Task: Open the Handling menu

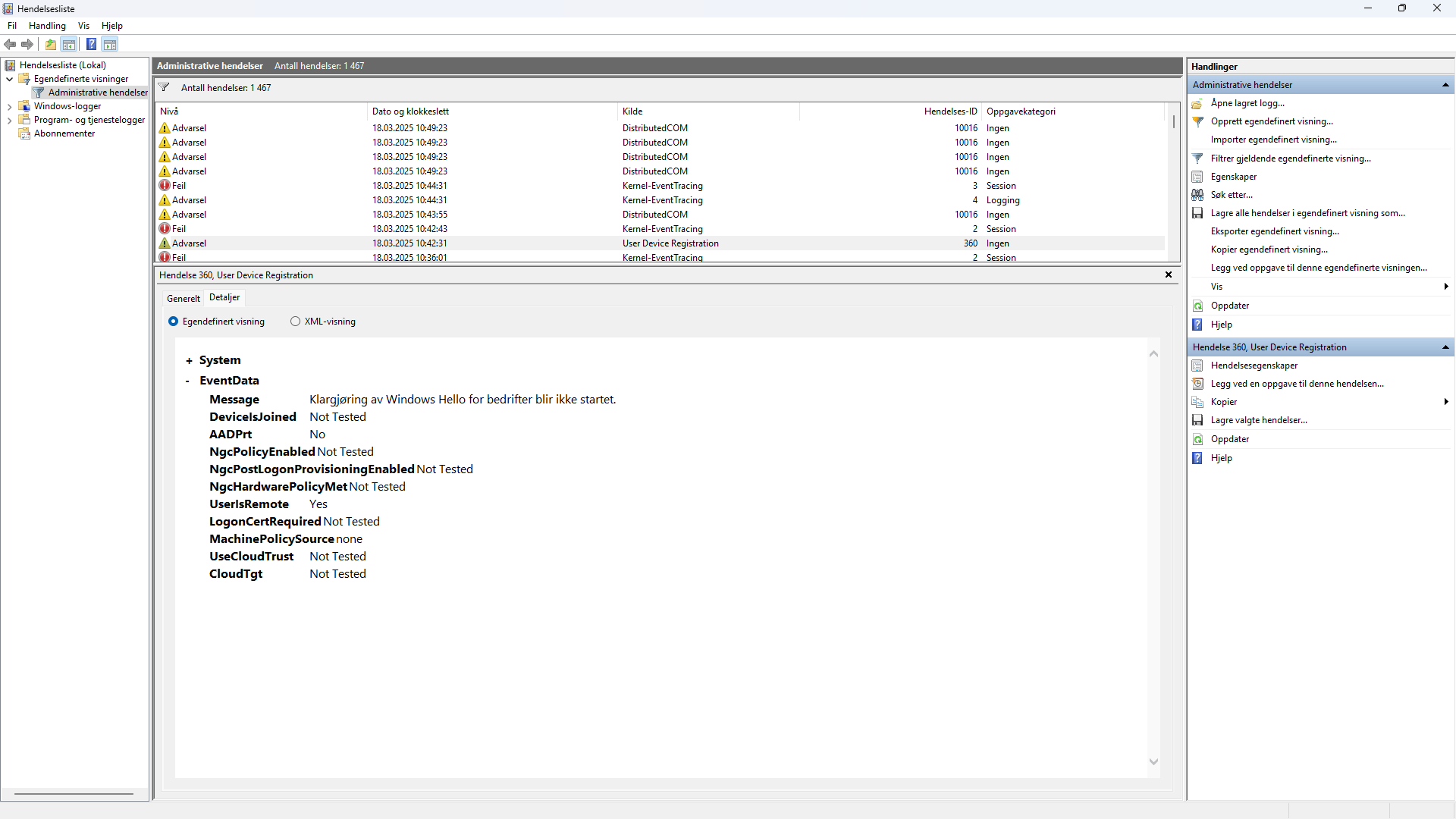Action: 47,26
